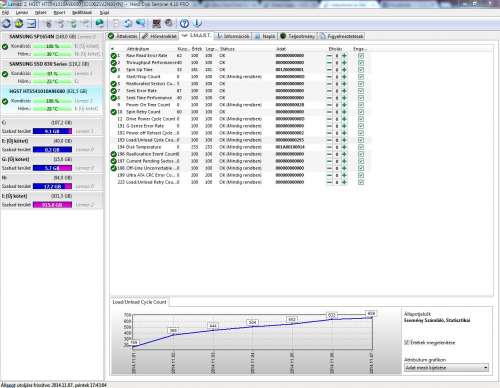Toggle the checkbox for Raw Read Error Rate
This screenshot has width=500, height=388.
point(361,56)
